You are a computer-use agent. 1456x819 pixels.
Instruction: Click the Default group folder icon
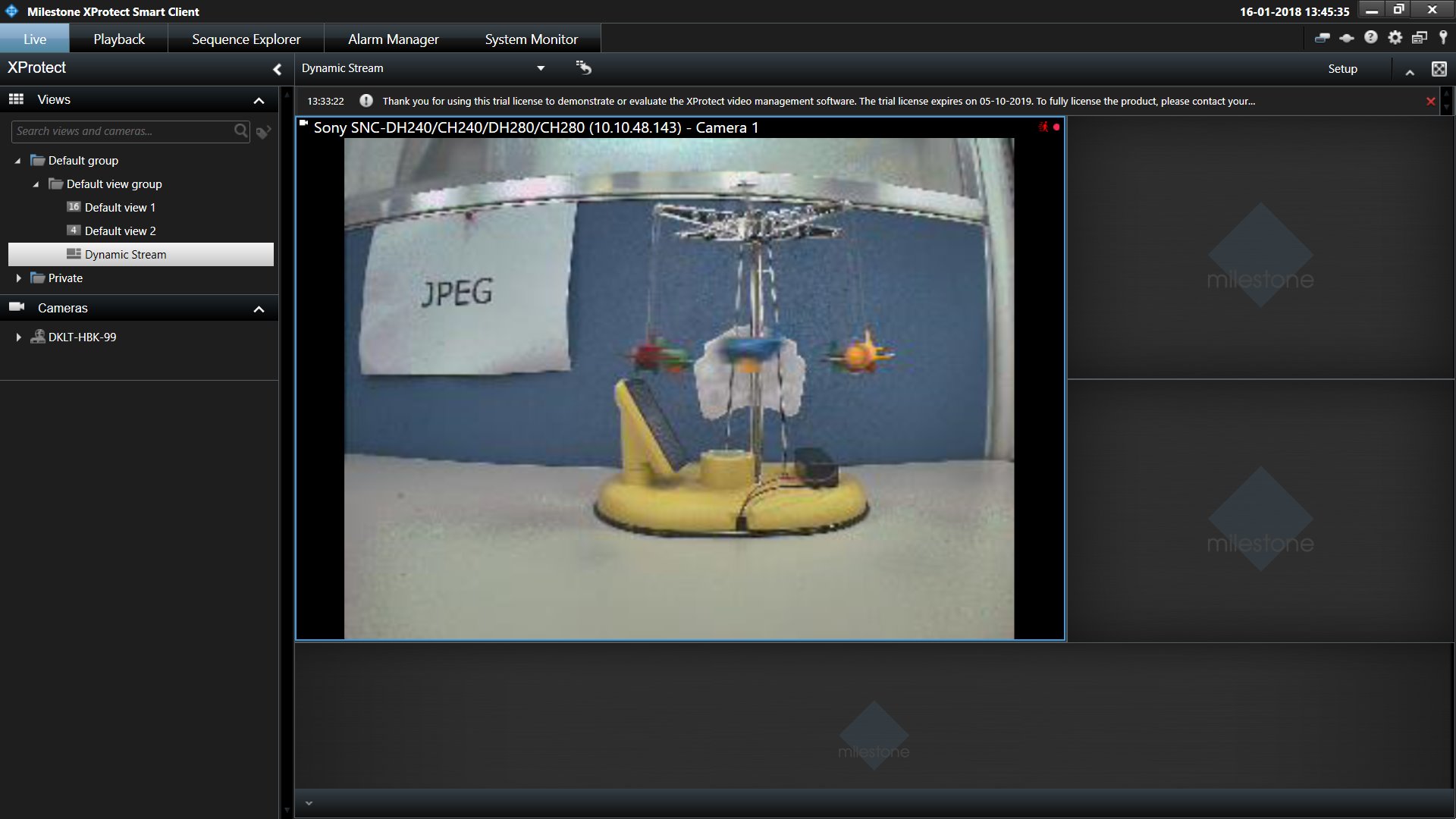coord(38,160)
